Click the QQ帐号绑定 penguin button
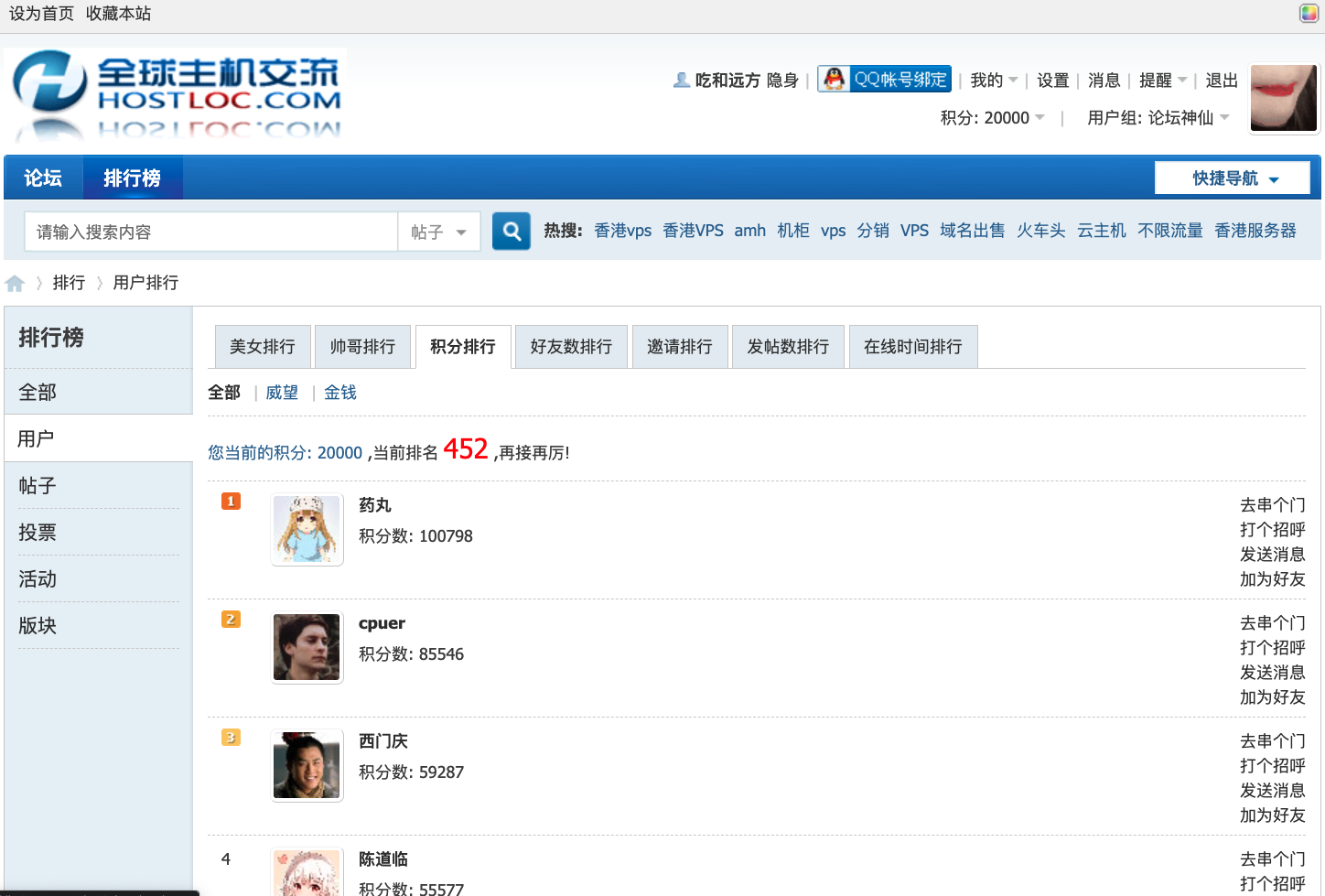The image size is (1325, 896). click(884, 80)
